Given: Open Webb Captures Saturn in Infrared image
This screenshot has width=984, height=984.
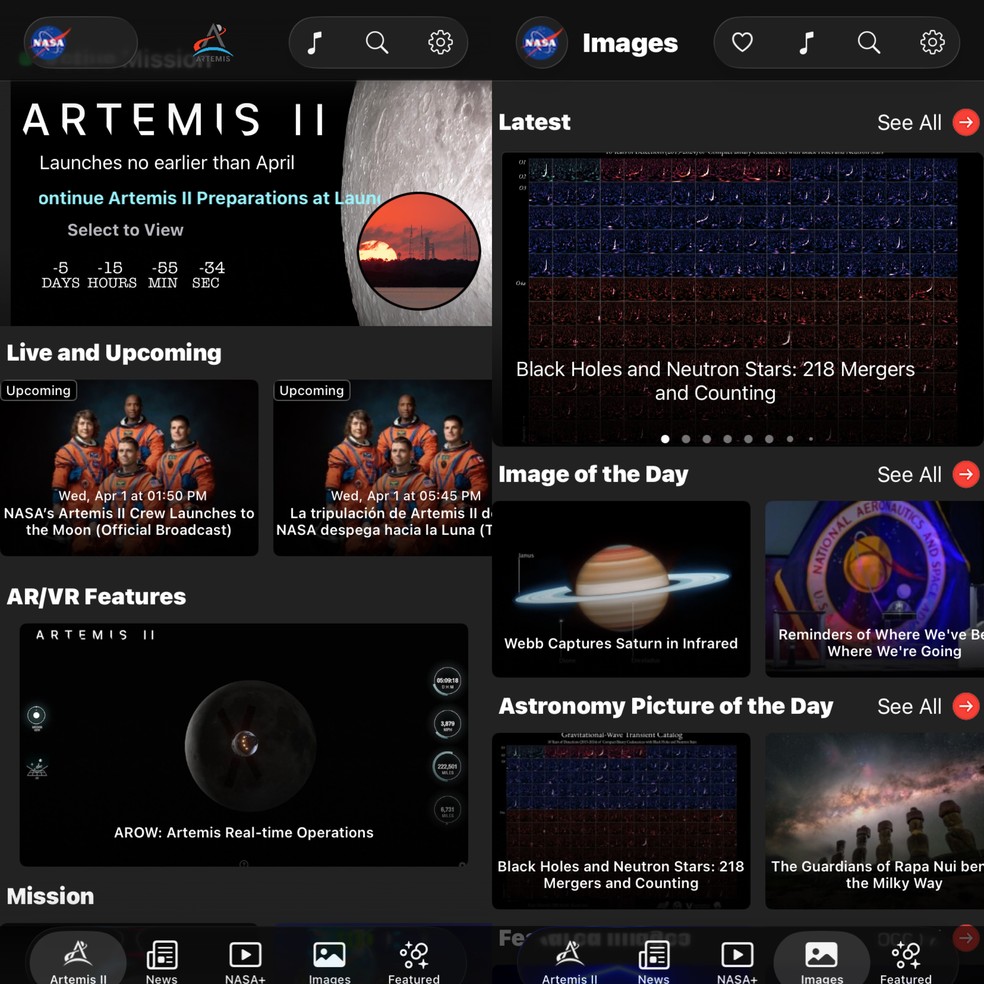Looking at the screenshot, I should pyautogui.click(x=621, y=589).
